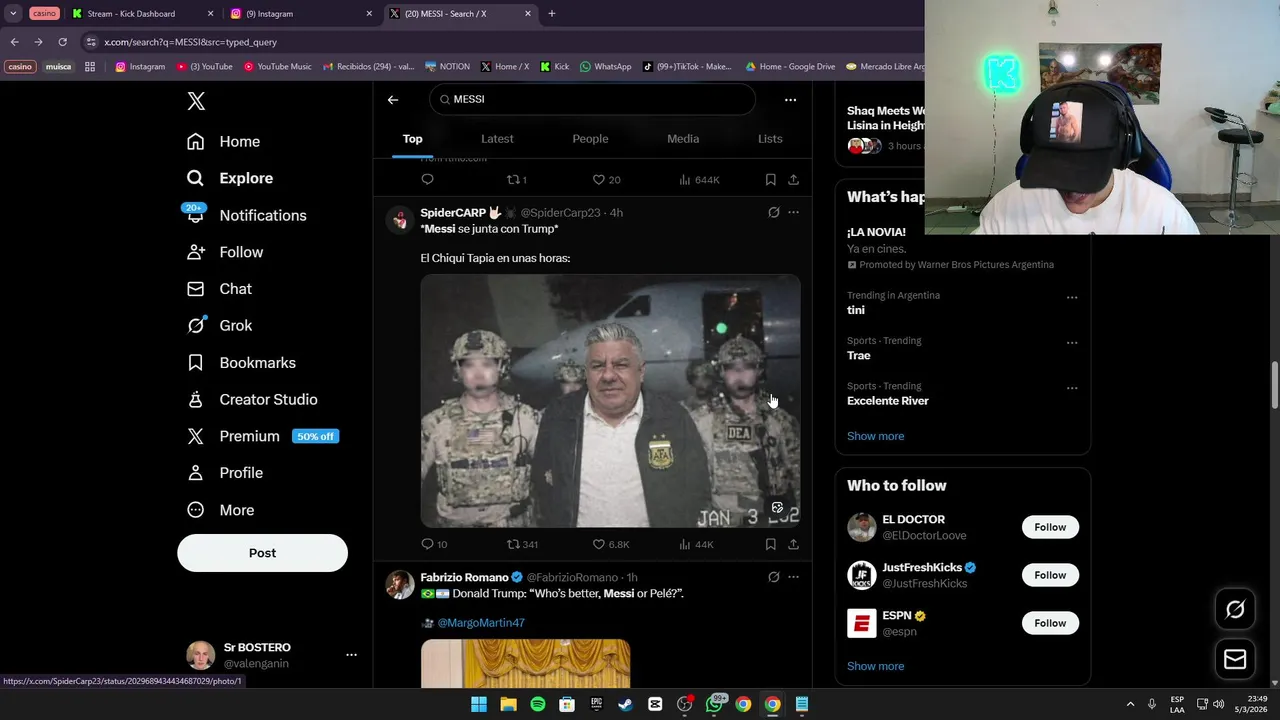This screenshot has height=720, width=1280.
Task: Open Bookmarks in the sidebar
Action: [x=241, y=363]
